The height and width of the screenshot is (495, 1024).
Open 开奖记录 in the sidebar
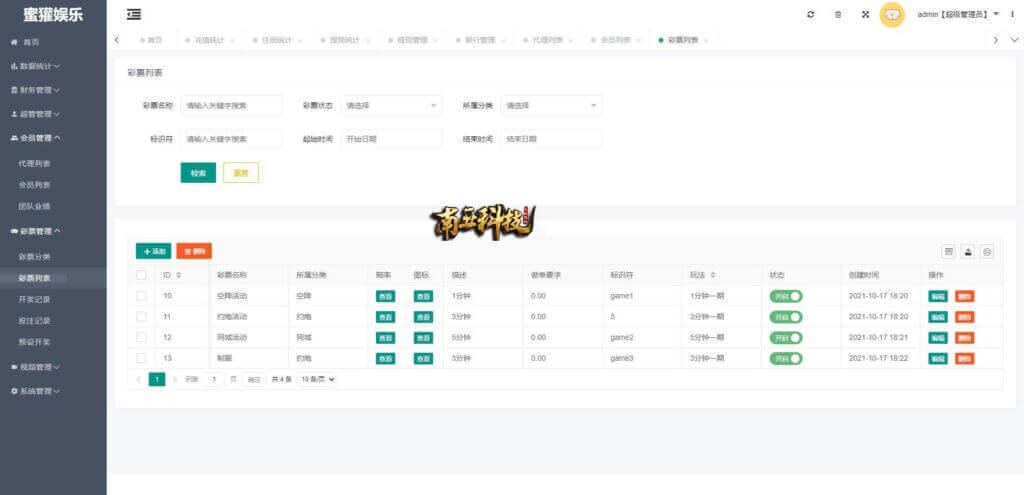tap(34, 299)
